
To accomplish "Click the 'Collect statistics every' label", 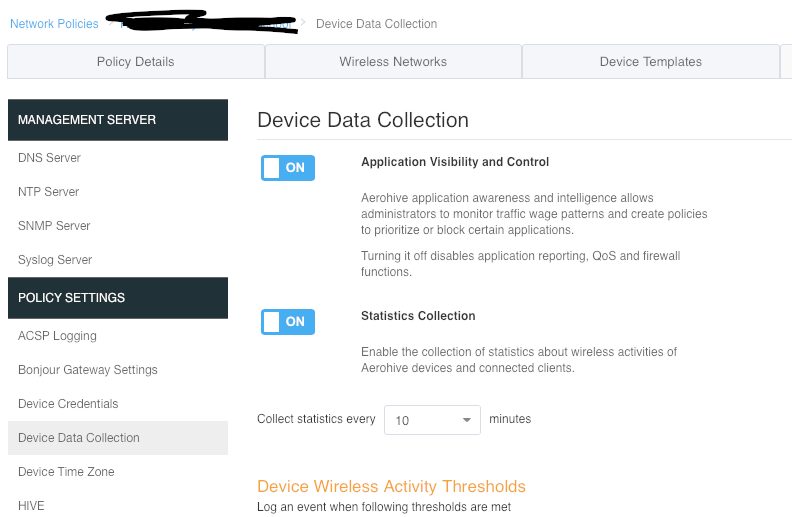I will (x=316, y=419).
